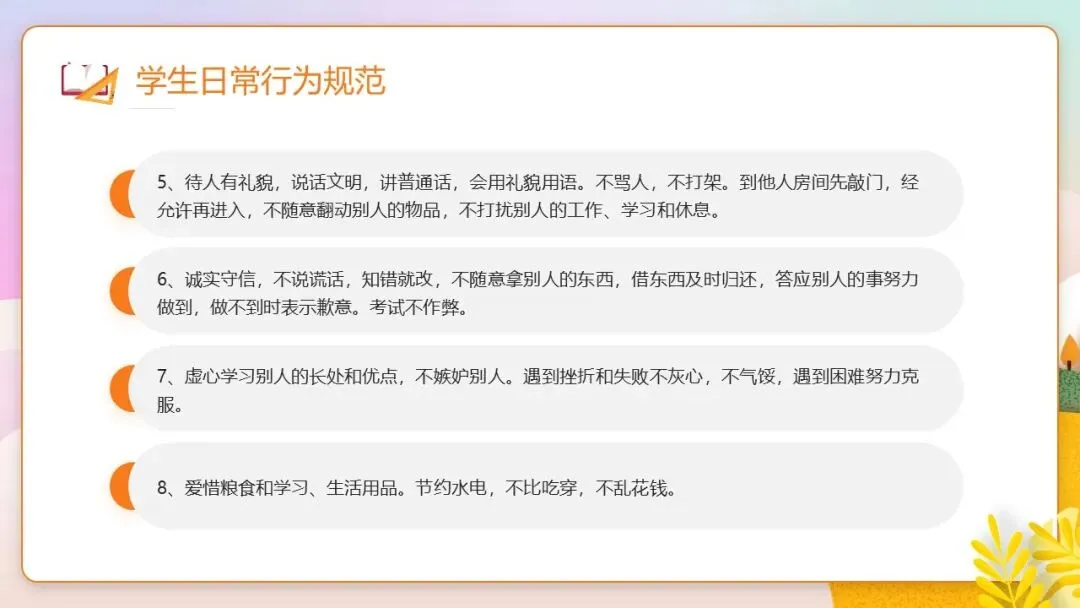
Task: Click the rule 7 text about 虚心学习别人的长处
Action: 537,390
